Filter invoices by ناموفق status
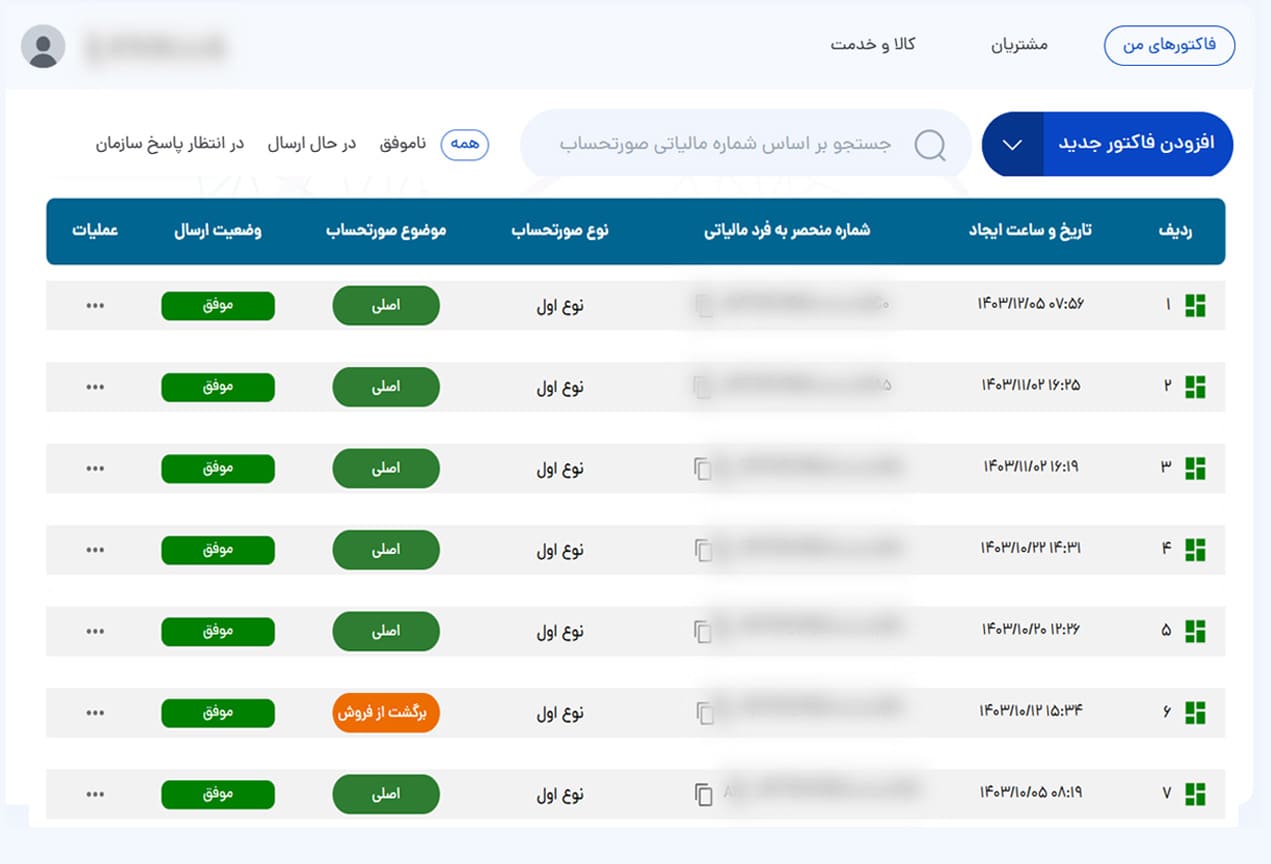The height and width of the screenshot is (864, 1271). coord(403,144)
